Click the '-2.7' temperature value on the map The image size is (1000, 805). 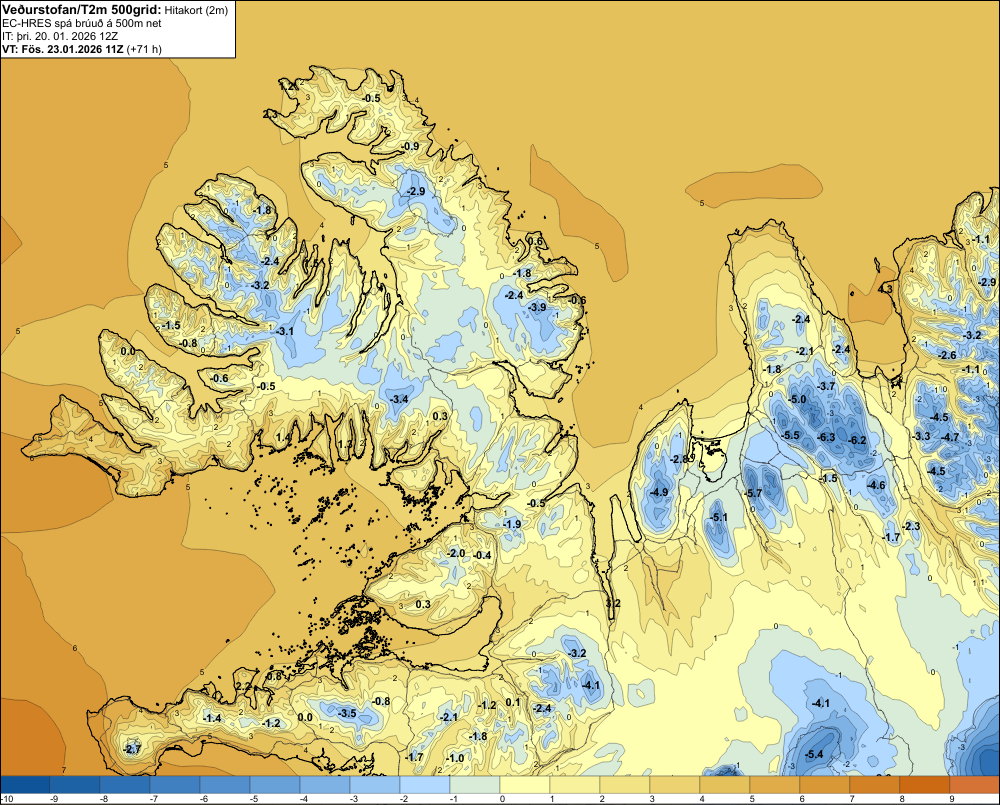click(x=131, y=749)
